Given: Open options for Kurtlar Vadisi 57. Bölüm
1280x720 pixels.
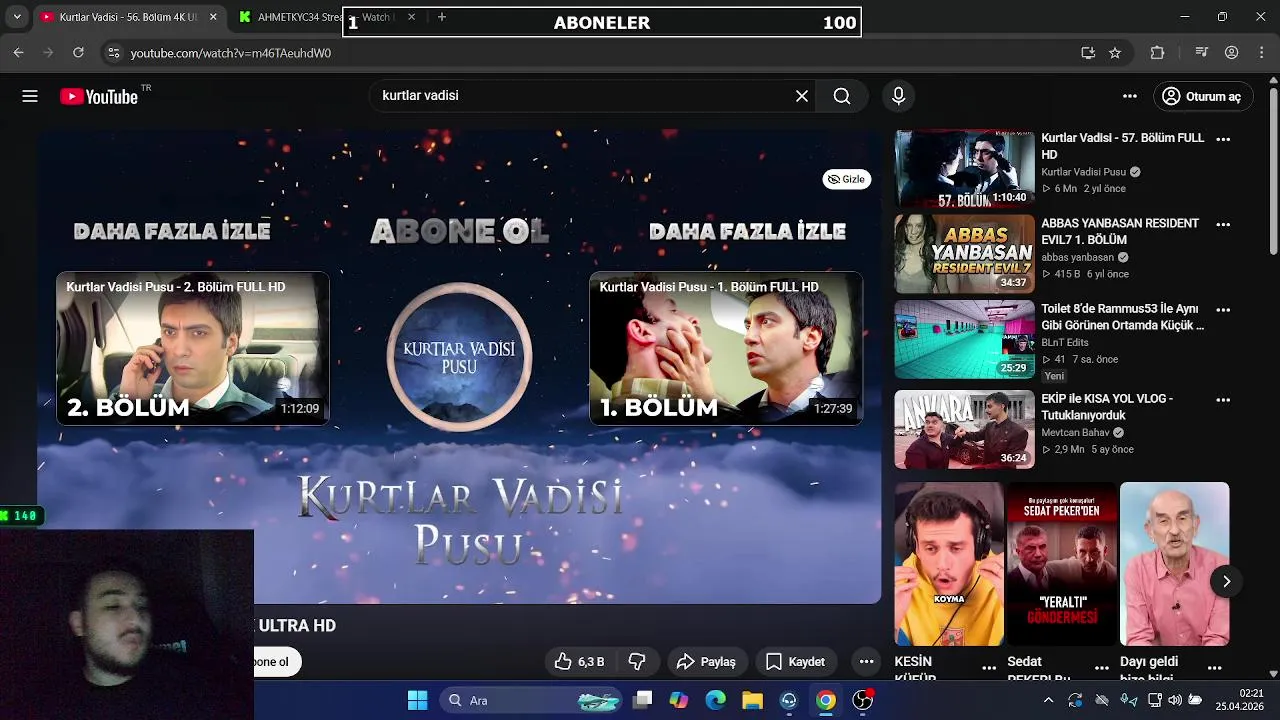Looking at the screenshot, I should (x=1223, y=139).
